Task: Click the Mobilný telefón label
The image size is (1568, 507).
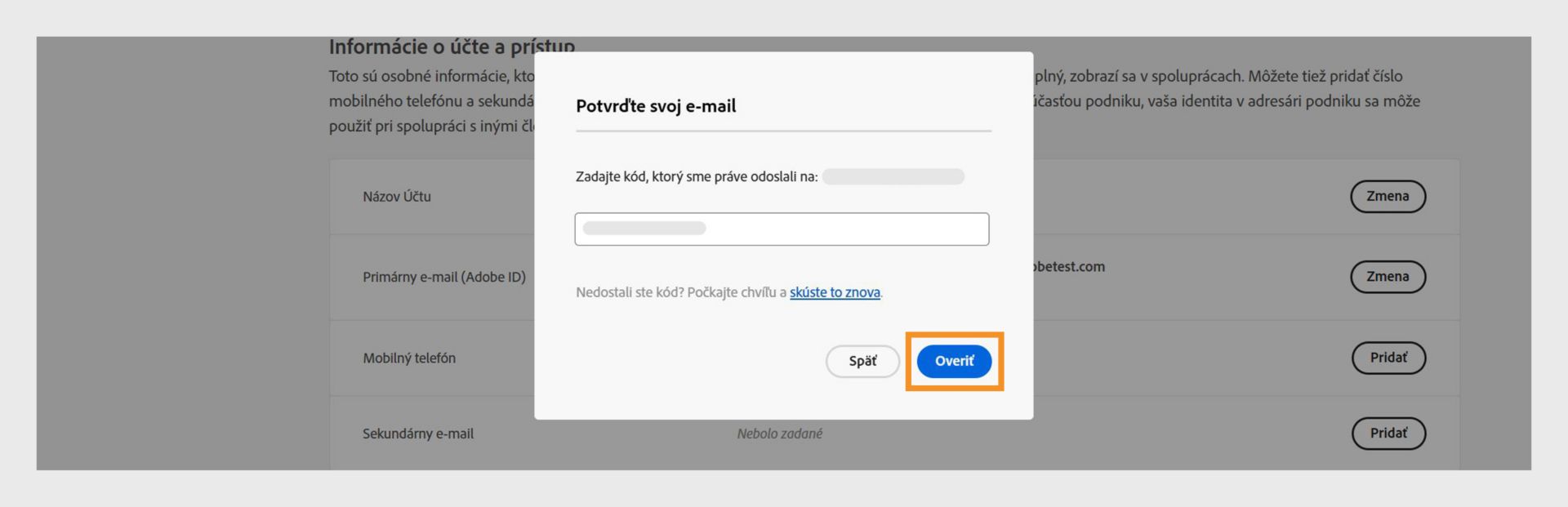Action: click(x=409, y=358)
